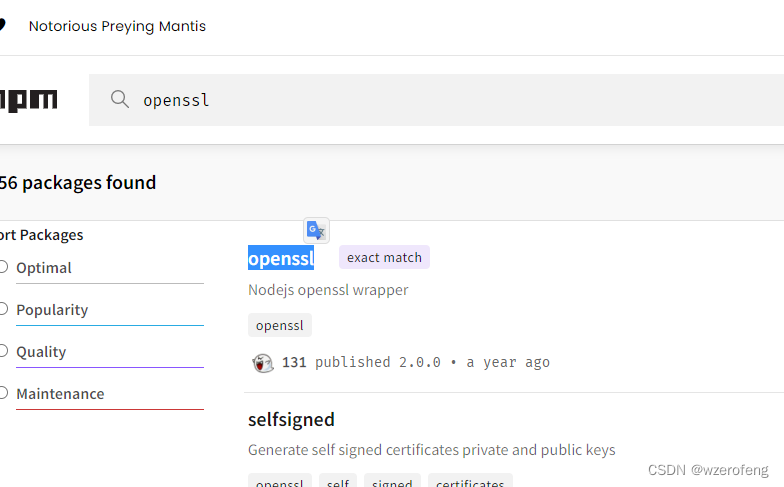
Task: Click the 'self' keyword tag
Action: [x=338, y=482]
